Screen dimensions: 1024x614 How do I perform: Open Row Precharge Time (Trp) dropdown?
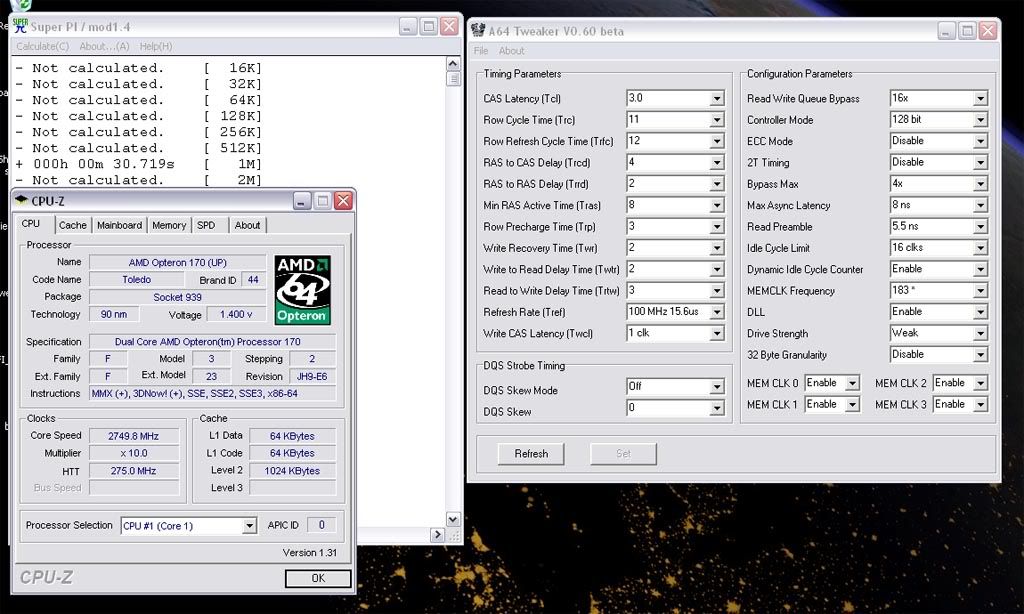click(716, 227)
